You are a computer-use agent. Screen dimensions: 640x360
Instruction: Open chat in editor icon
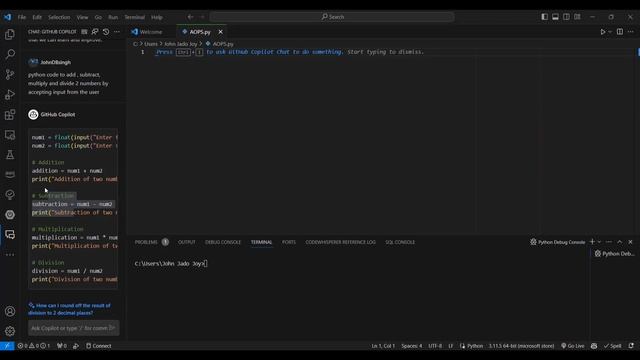(x=95, y=32)
